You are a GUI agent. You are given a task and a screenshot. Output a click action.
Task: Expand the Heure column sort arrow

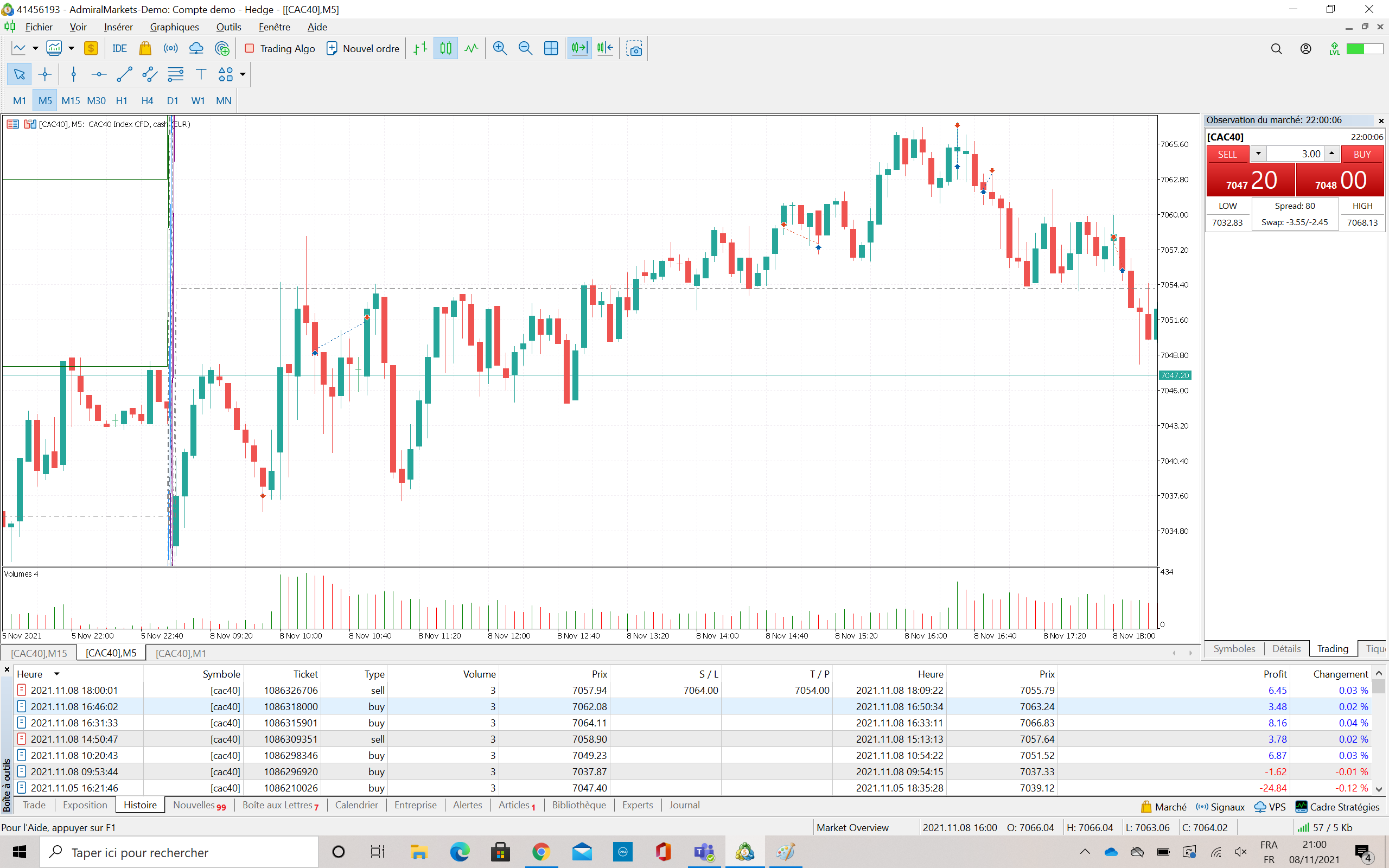tap(57, 674)
